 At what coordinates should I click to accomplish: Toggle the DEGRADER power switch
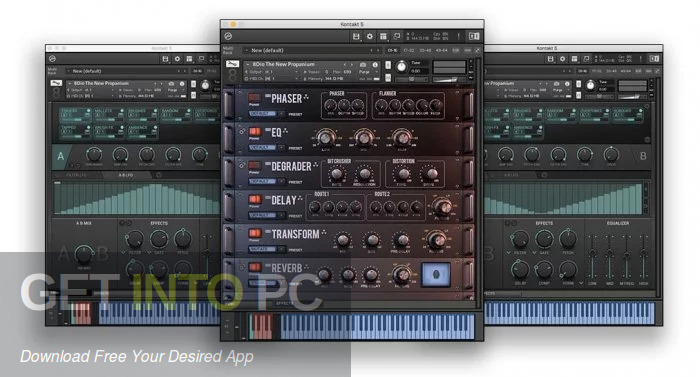pos(254,166)
